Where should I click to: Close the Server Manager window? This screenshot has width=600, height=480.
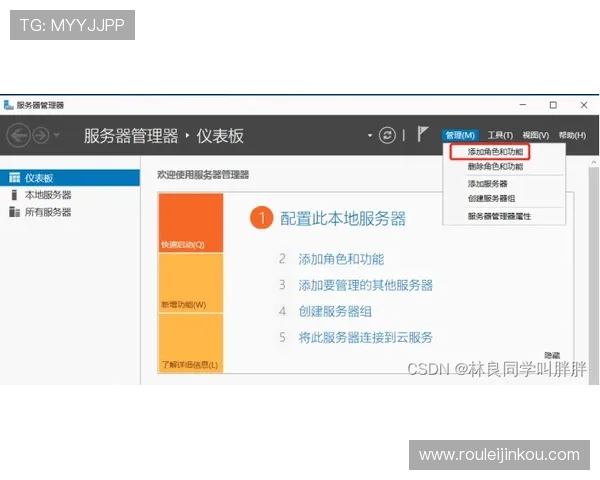click(x=584, y=105)
